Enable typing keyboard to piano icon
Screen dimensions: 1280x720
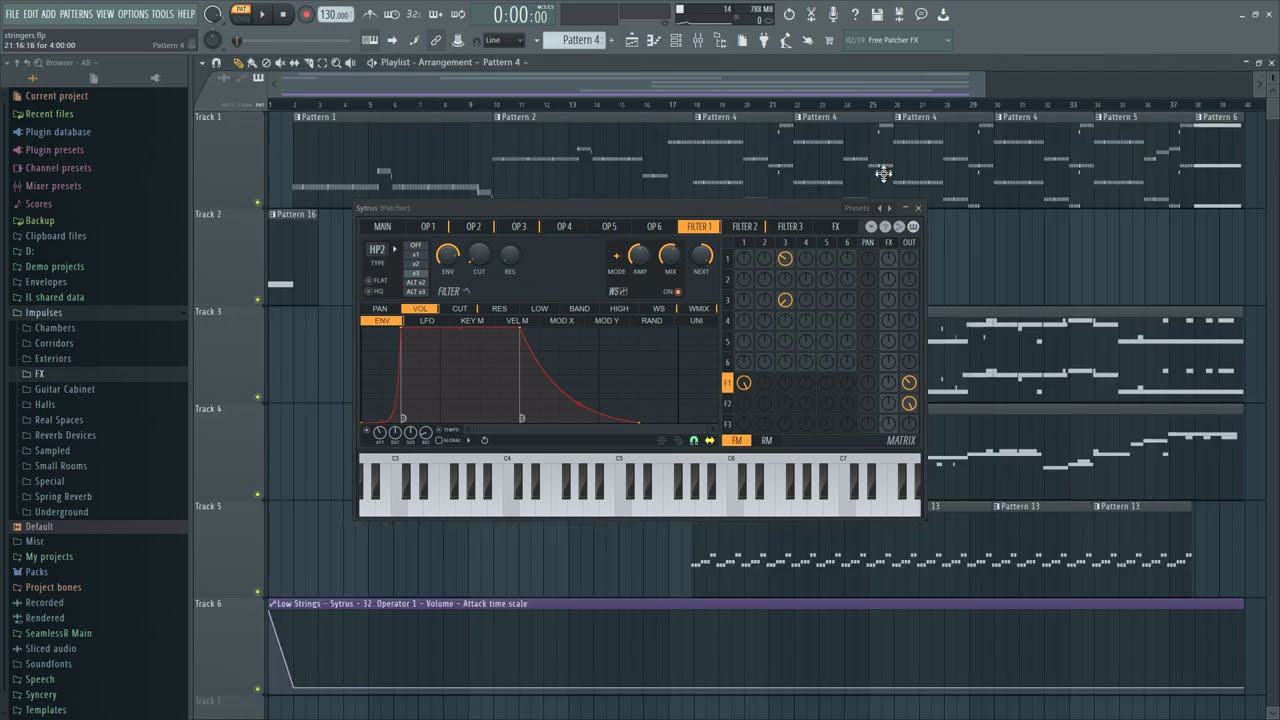click(x=370, y=40)
